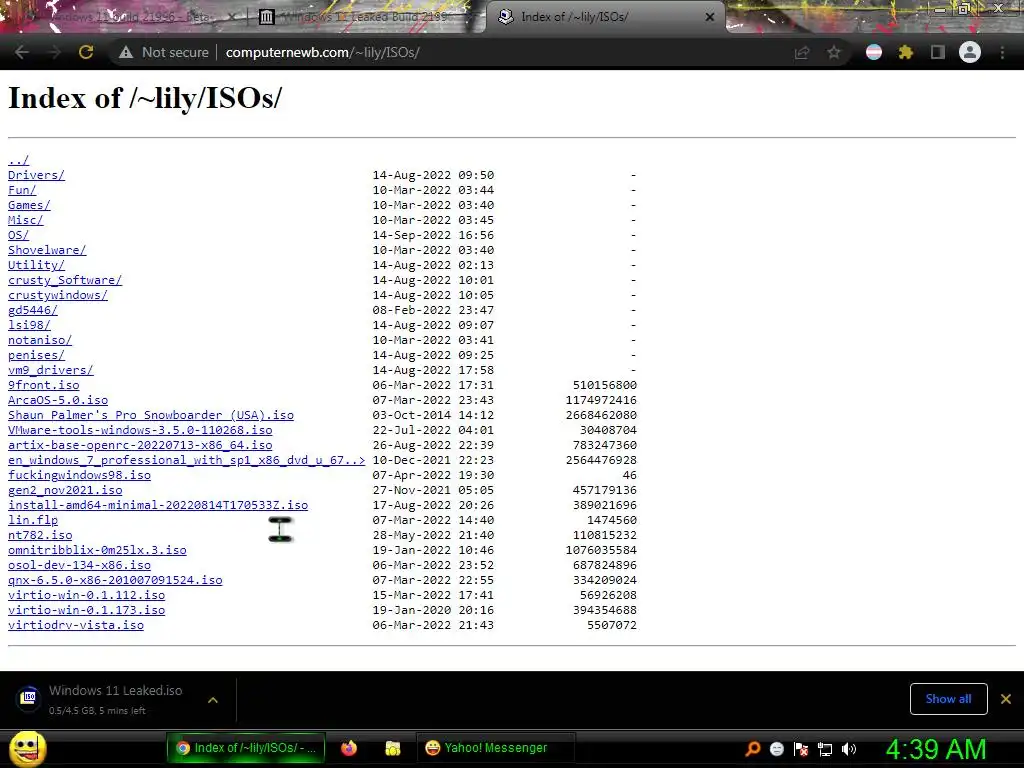Download VMware-tools-windows-3.5.0-110268.iso
Image resolution: width=1024 pixels, height=768 pixels.
coord(140,430)
